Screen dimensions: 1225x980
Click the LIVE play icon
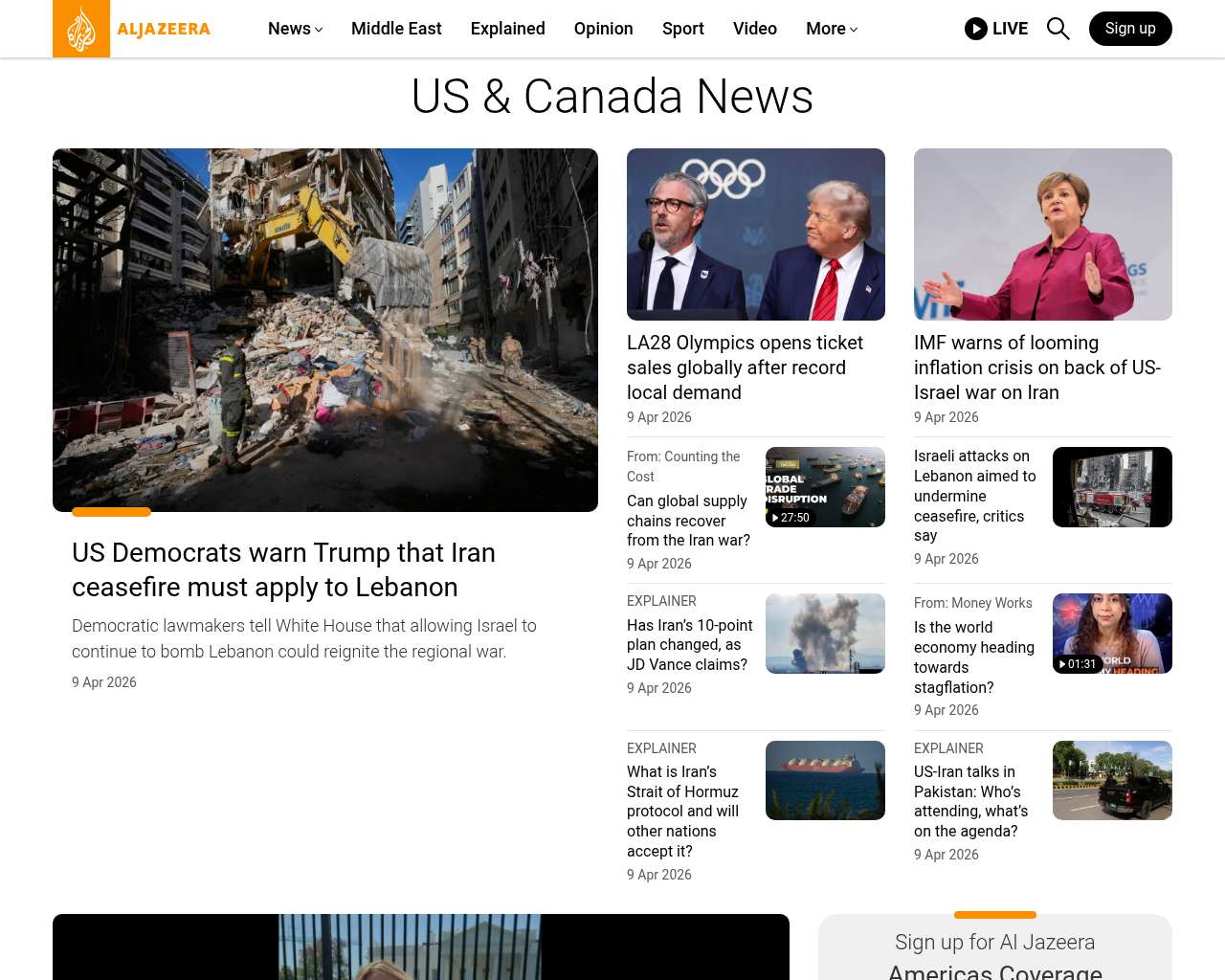coord(976,29)
